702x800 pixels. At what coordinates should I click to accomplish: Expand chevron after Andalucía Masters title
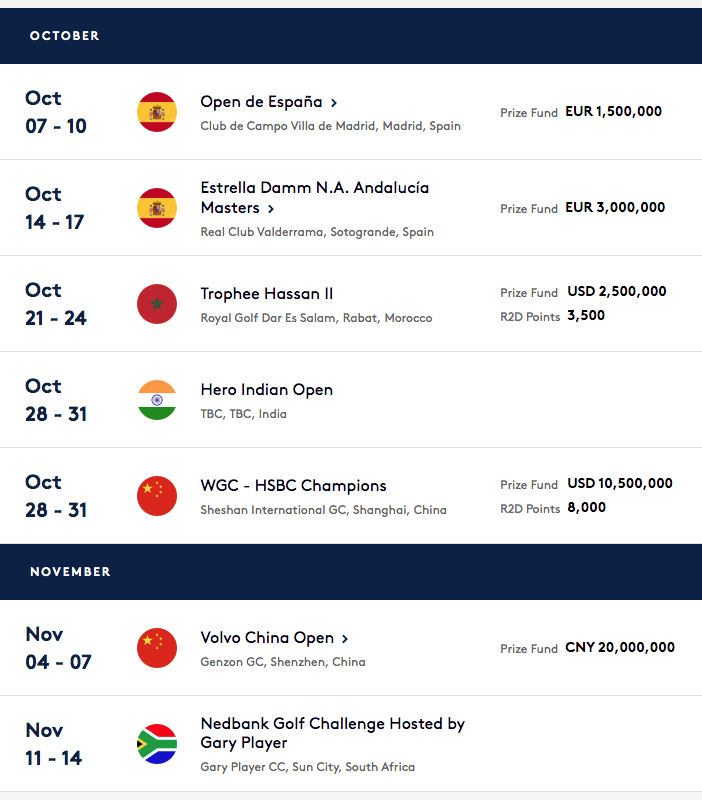click(x=271, y=209)
